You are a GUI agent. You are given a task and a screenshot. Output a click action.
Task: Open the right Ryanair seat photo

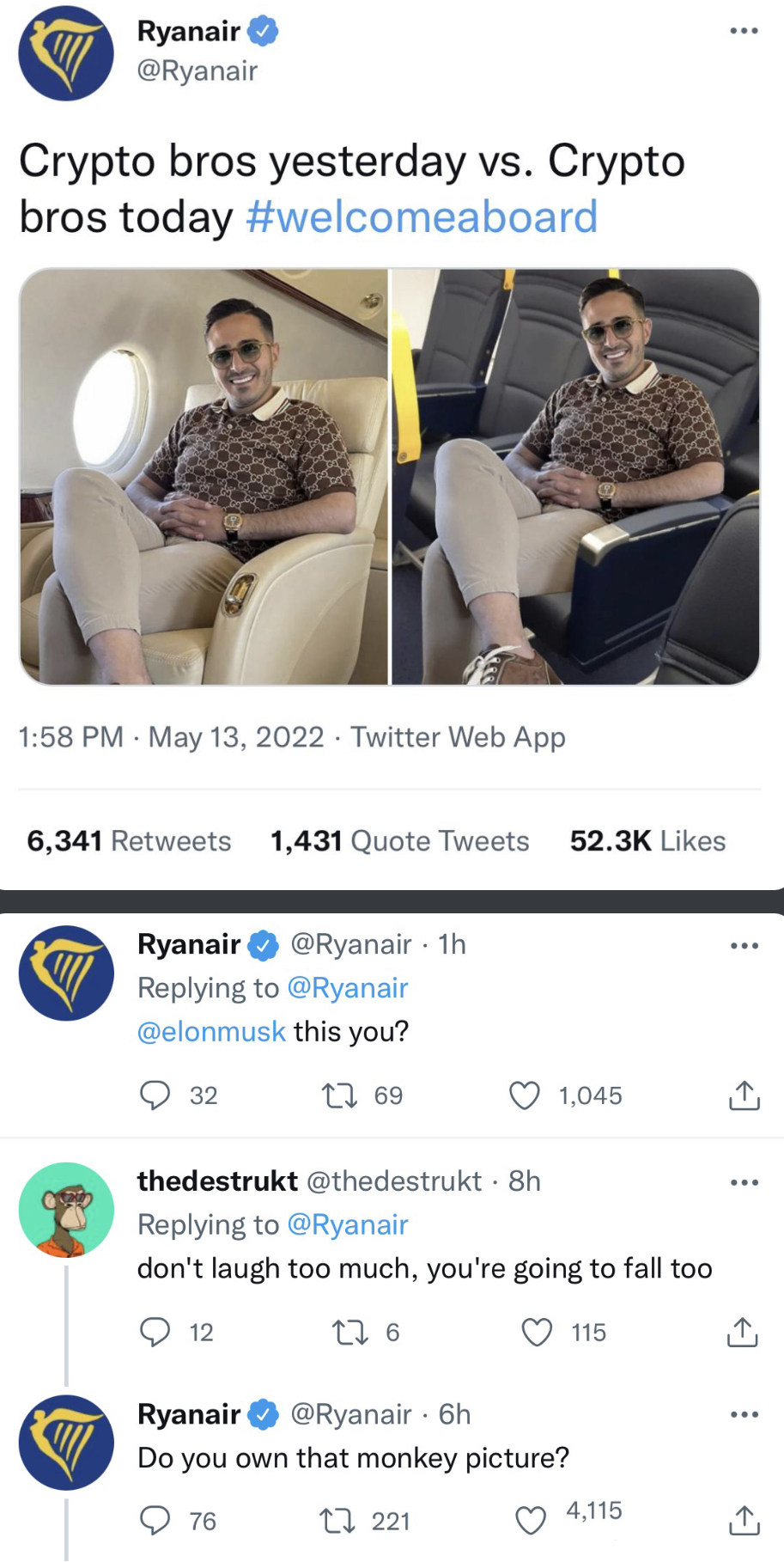575,477
